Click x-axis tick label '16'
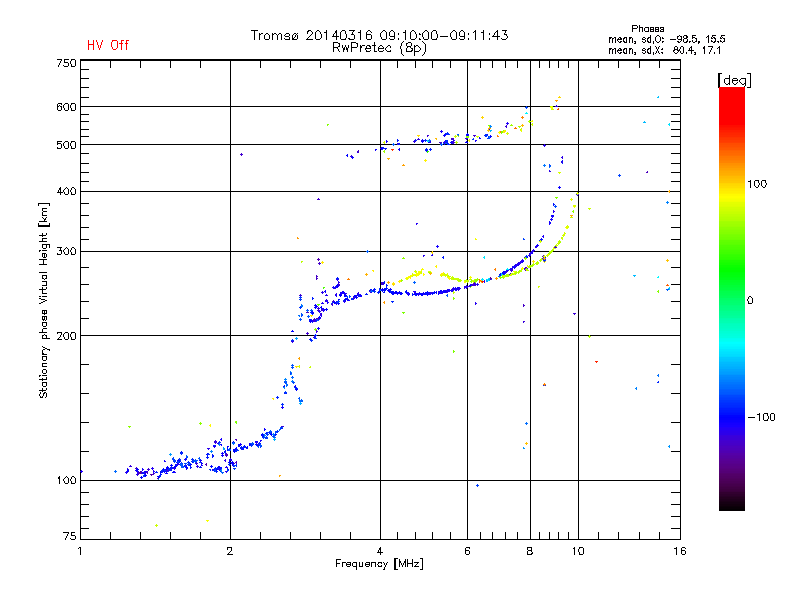This screenshot has height=600, width=800. [680, 551]
